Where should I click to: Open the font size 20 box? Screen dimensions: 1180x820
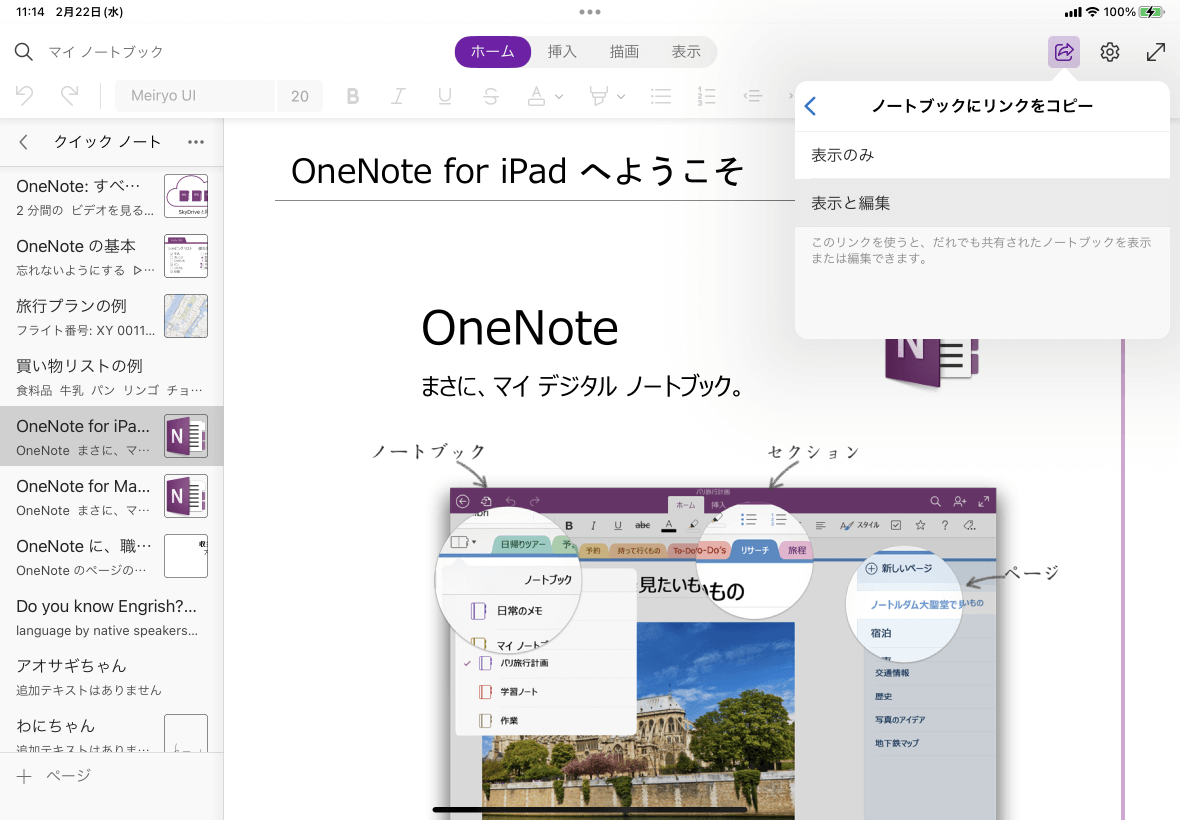pos(300,96)
